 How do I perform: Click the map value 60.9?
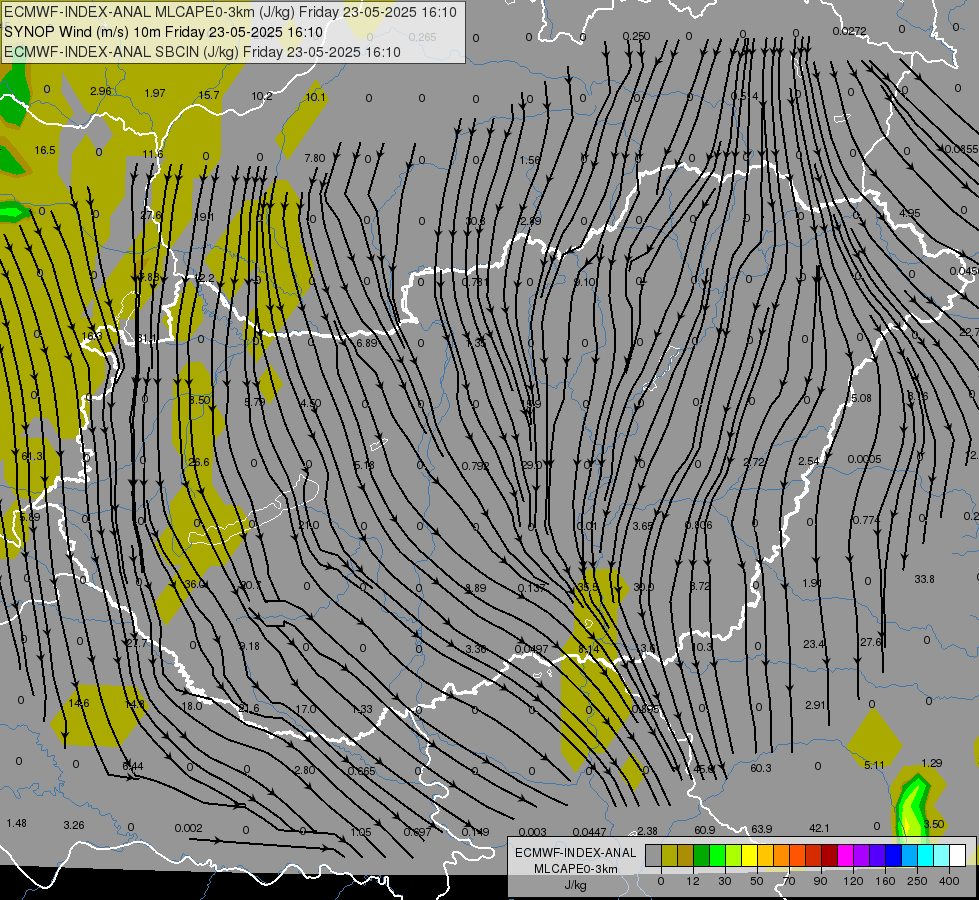click(x=705, y=830)
